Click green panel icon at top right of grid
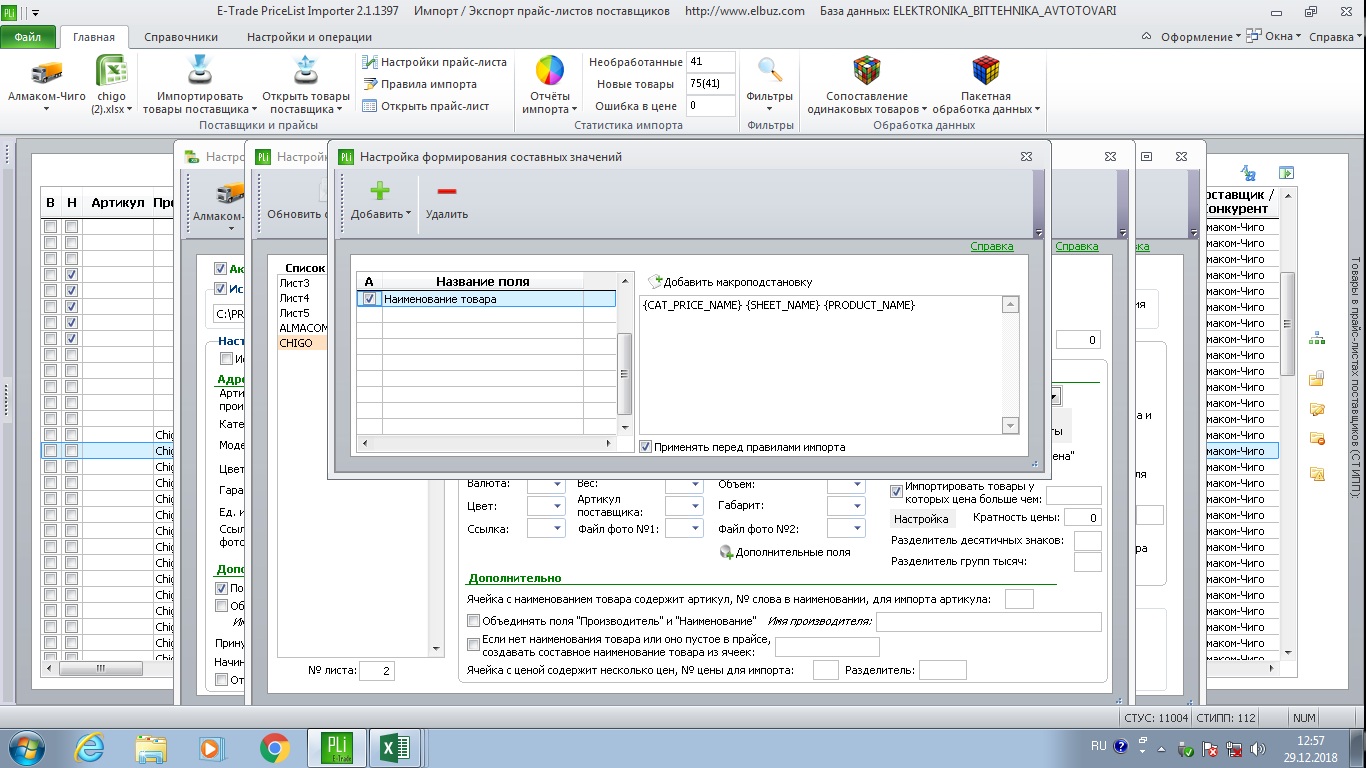1366x768 pixels. pyautogui.click(x=1286, y=173)
